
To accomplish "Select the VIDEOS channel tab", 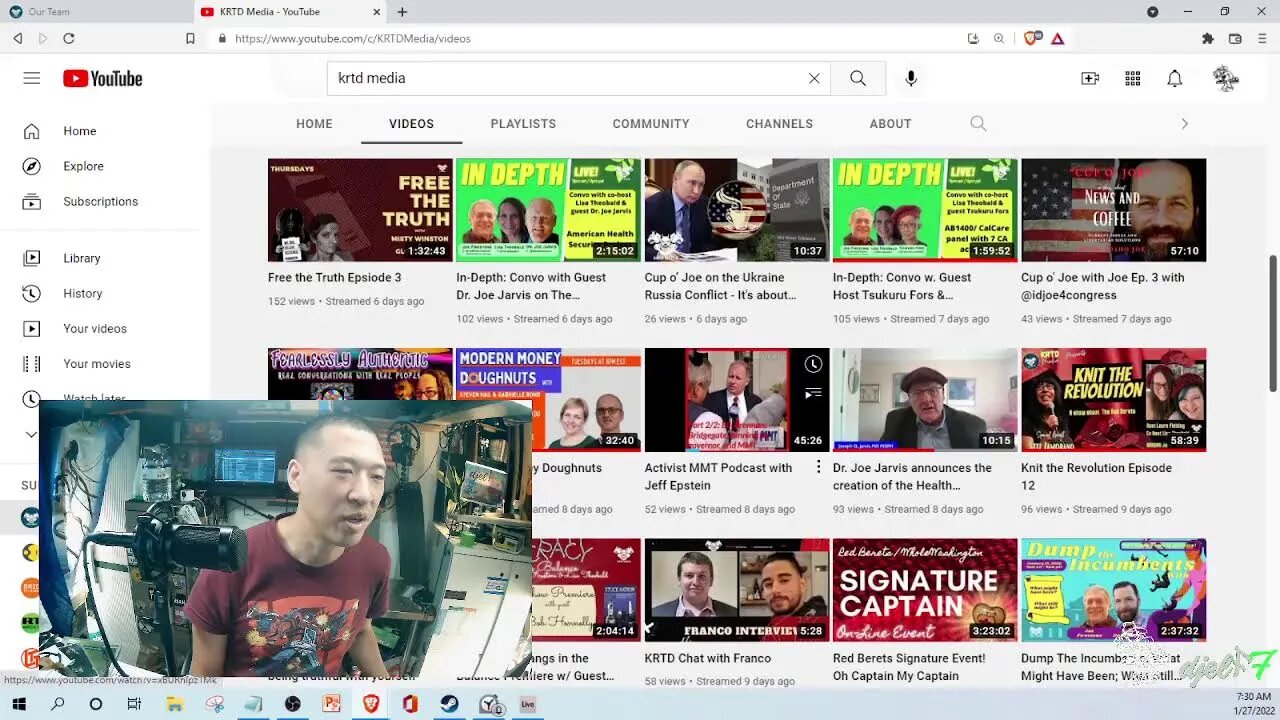I will [411, 124].
